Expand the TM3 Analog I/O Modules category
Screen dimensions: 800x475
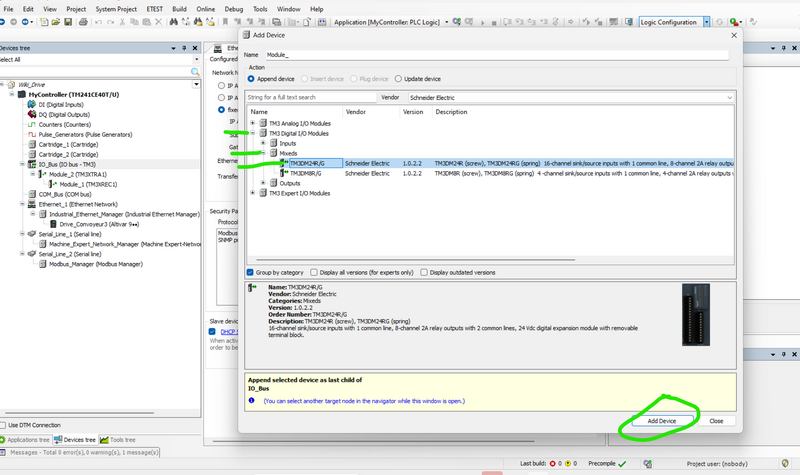(x=252, y=123)
